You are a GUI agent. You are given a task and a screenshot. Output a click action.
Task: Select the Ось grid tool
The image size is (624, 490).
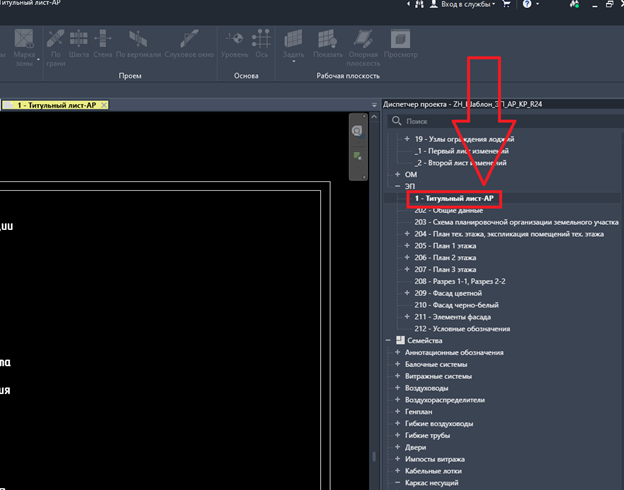[x=261, y=44]
